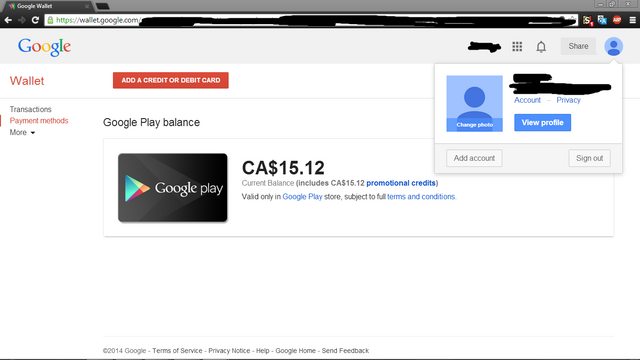Screen dimensions: 640x360
Task: Open the Chrome hamburger menu
Action: (x=632, y=20)
